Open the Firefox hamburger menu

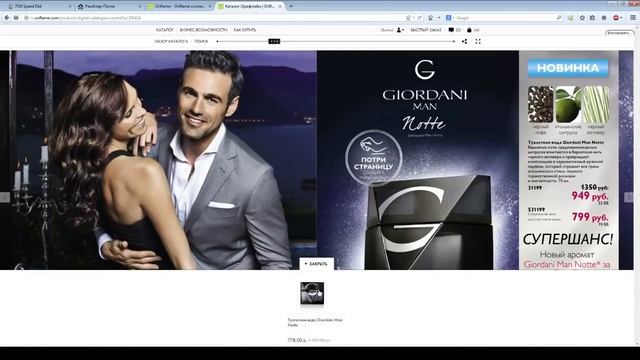(633, 18)
